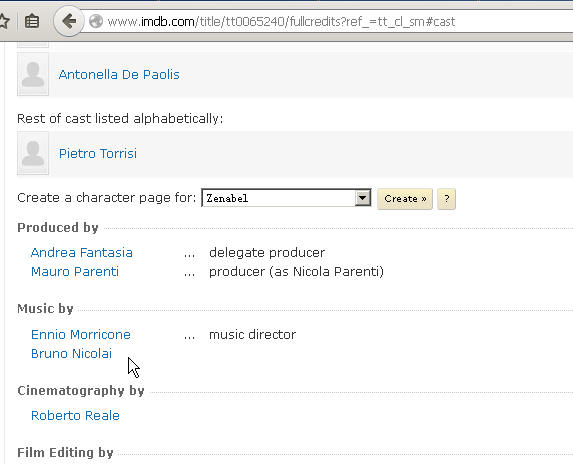
Task: Open Antonella De Paolis link
Action: click(x=119, y=75)
